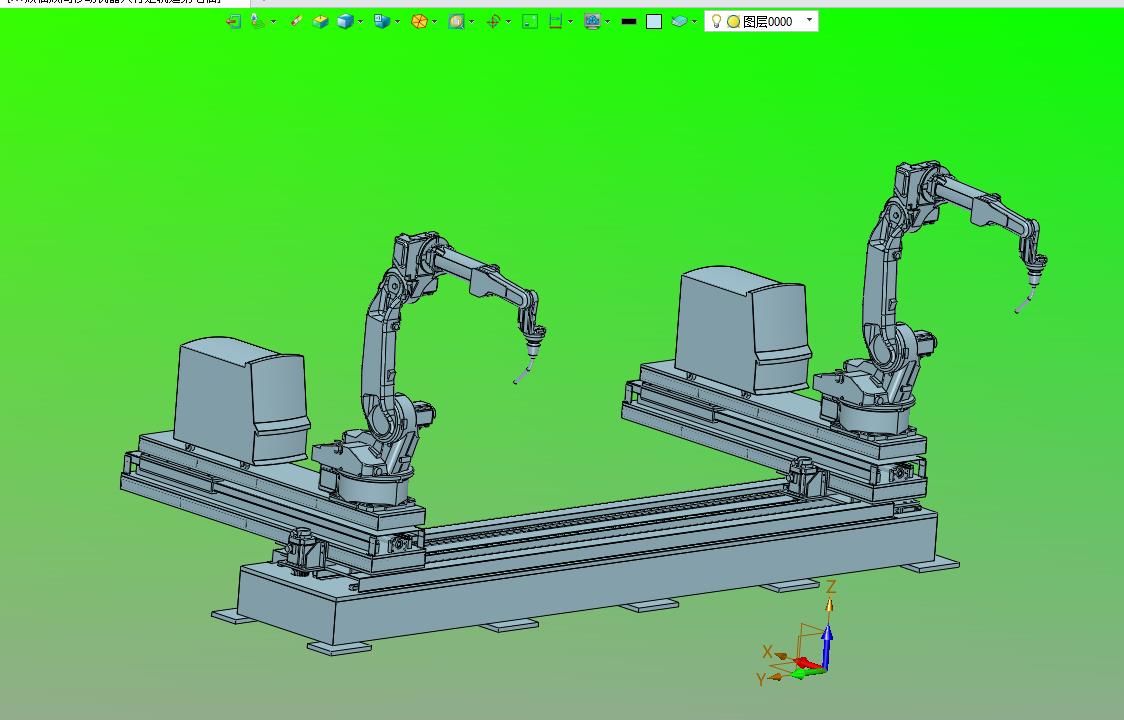Expand arrow next to monitor icon
Image resolution: width=1124 pixels, height=720 pixels.
[608, 22]
